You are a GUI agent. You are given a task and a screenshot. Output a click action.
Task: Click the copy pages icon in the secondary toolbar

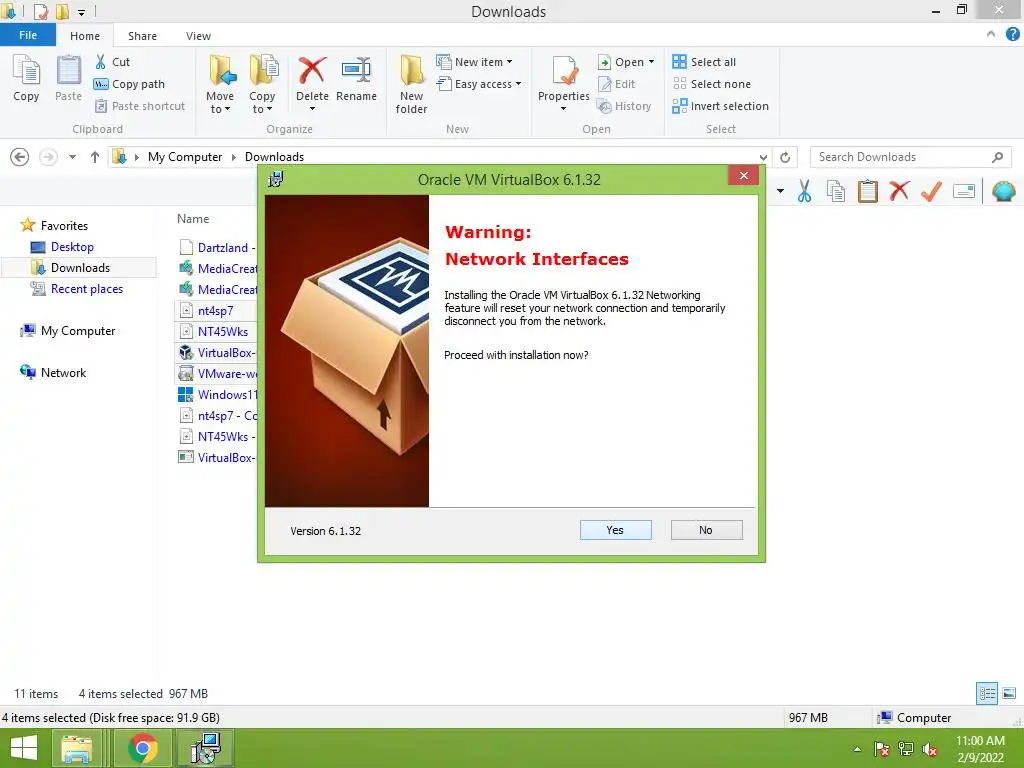(x=836, y=191)
